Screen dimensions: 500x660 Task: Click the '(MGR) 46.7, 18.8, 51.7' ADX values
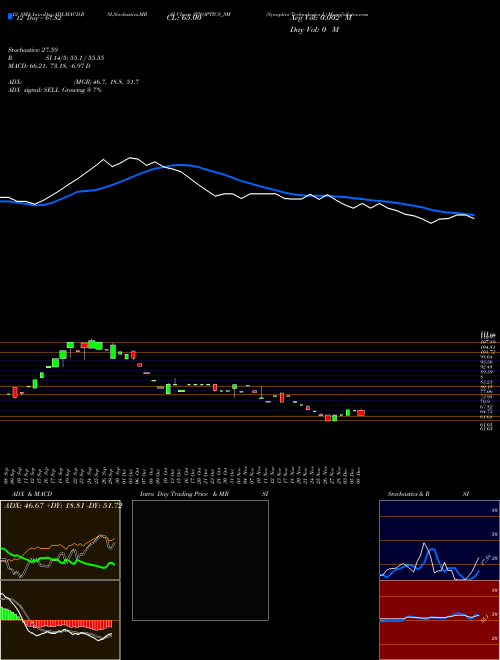coord(106,82)
